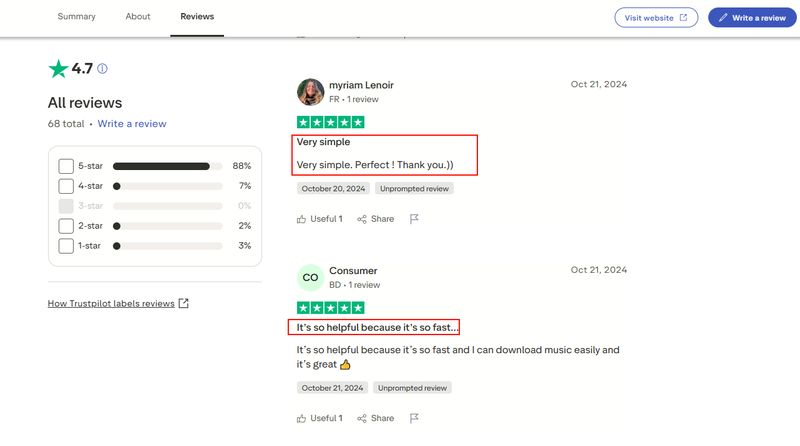Select the Reviews tab
This screenshot has width=800, height=446.
coord(197,16)
